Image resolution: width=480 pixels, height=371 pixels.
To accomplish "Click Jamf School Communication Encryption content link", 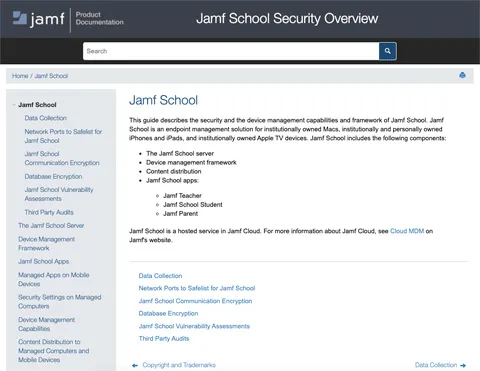I will (195, 301).
